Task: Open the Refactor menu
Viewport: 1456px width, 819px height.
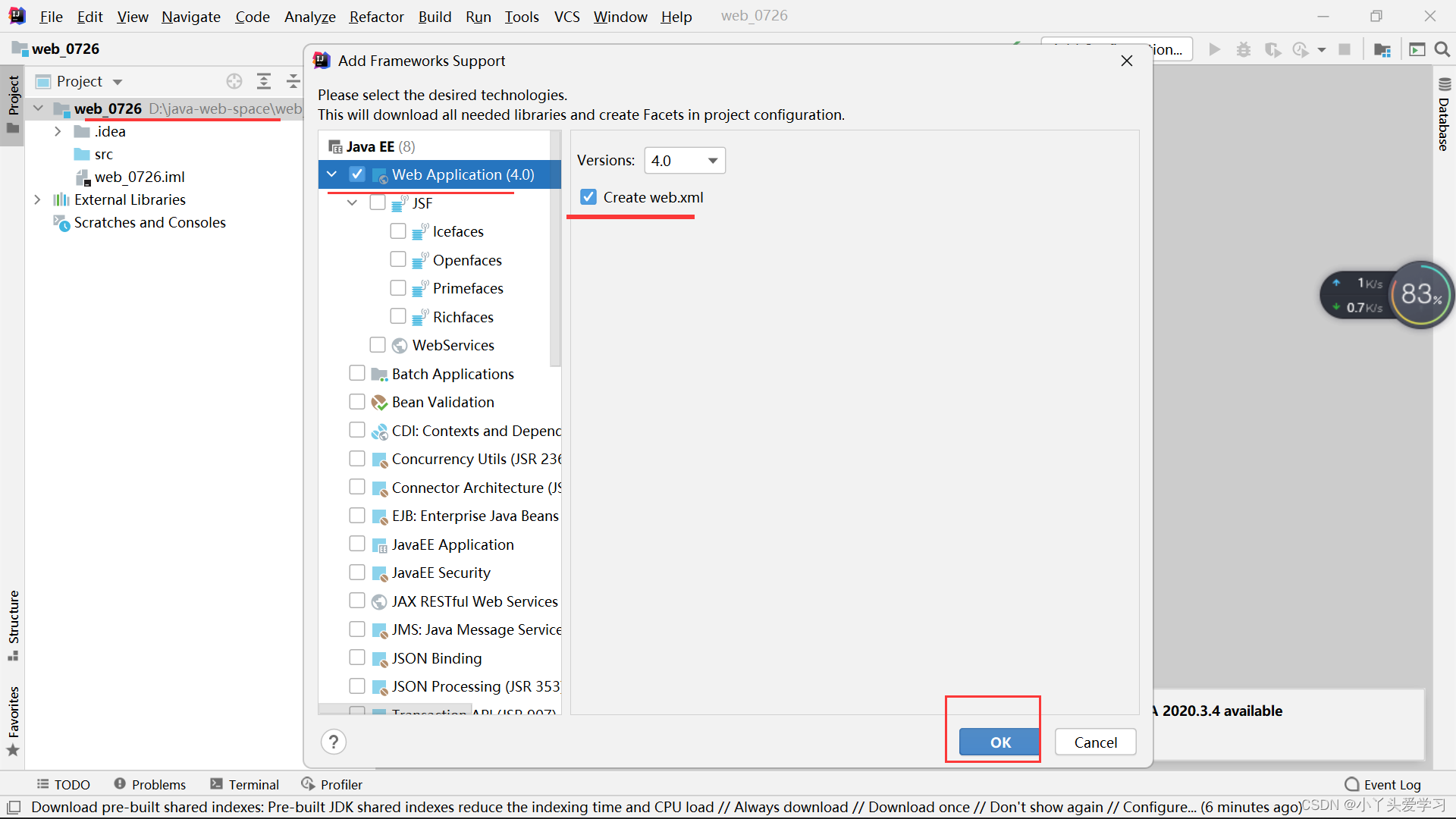Action: click(376, 17)
